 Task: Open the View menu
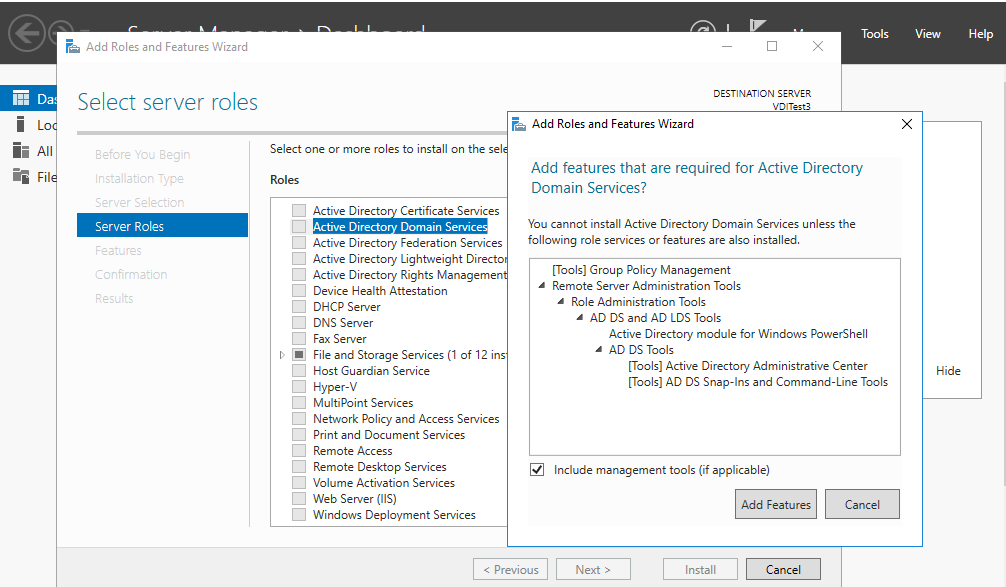[927, 34]
